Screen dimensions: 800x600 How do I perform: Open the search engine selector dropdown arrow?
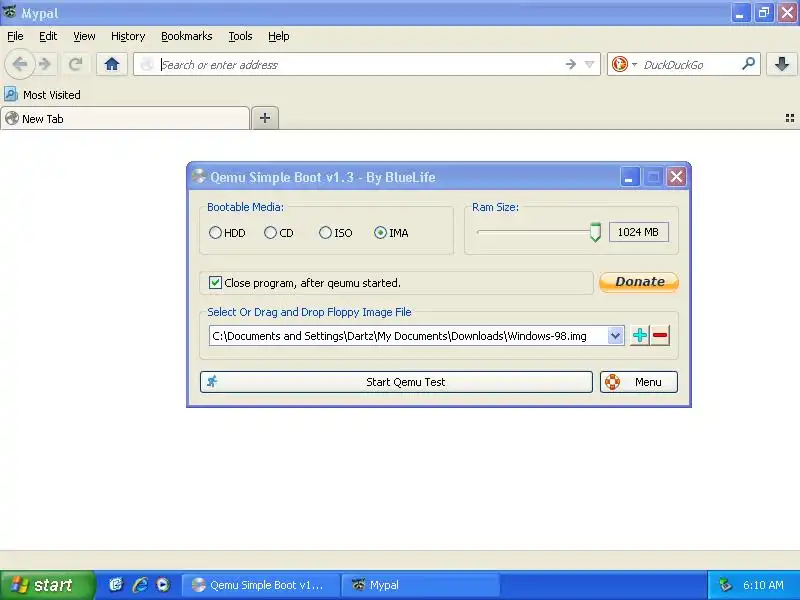coord(634,64)
